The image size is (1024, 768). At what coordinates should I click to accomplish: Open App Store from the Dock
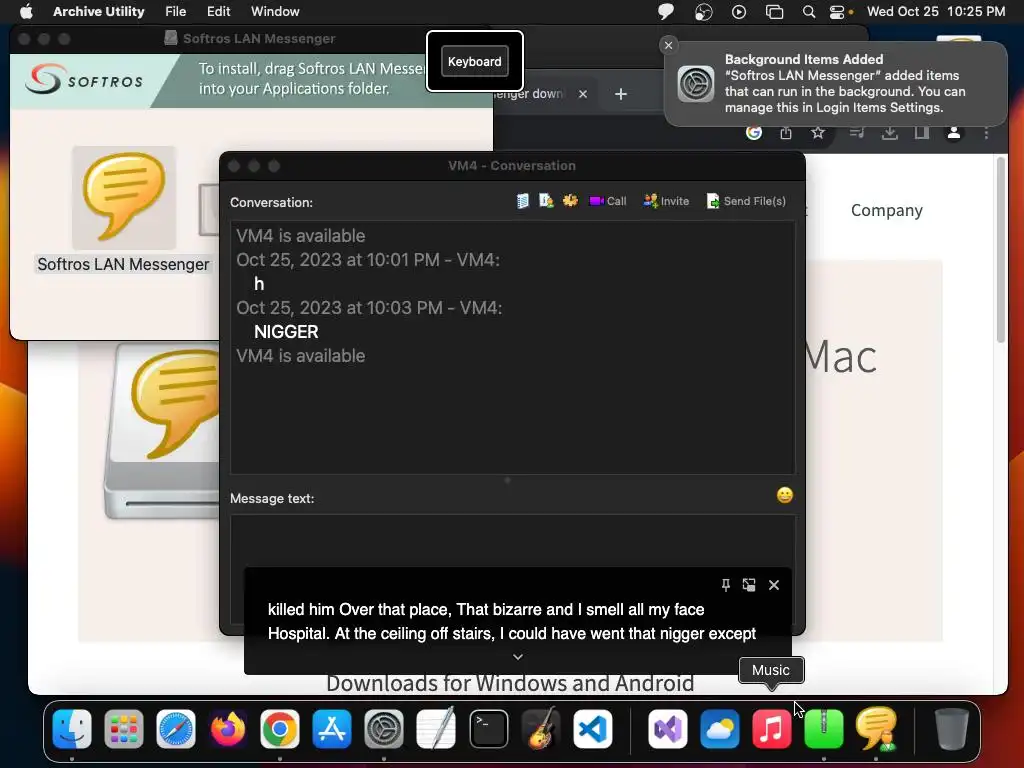coord(332,729)
